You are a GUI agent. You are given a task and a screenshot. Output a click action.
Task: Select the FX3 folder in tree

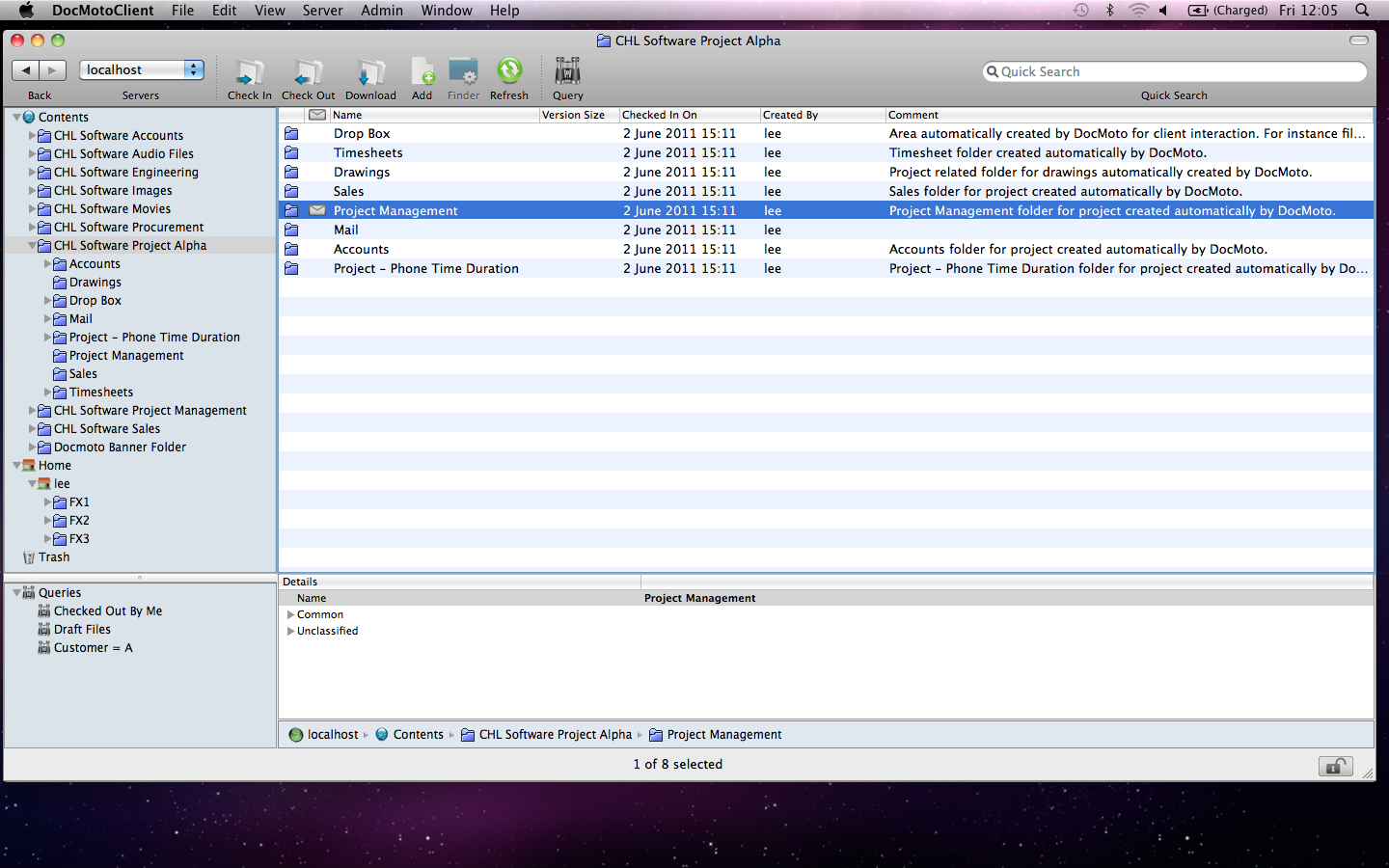point(79,539)
